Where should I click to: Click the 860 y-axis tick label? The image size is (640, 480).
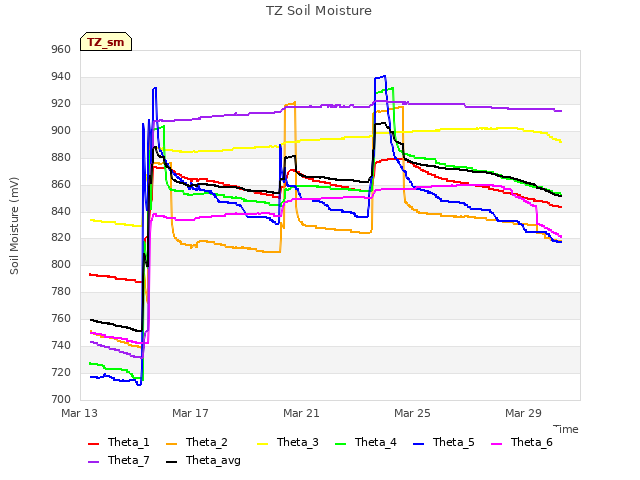click(61, 184)
